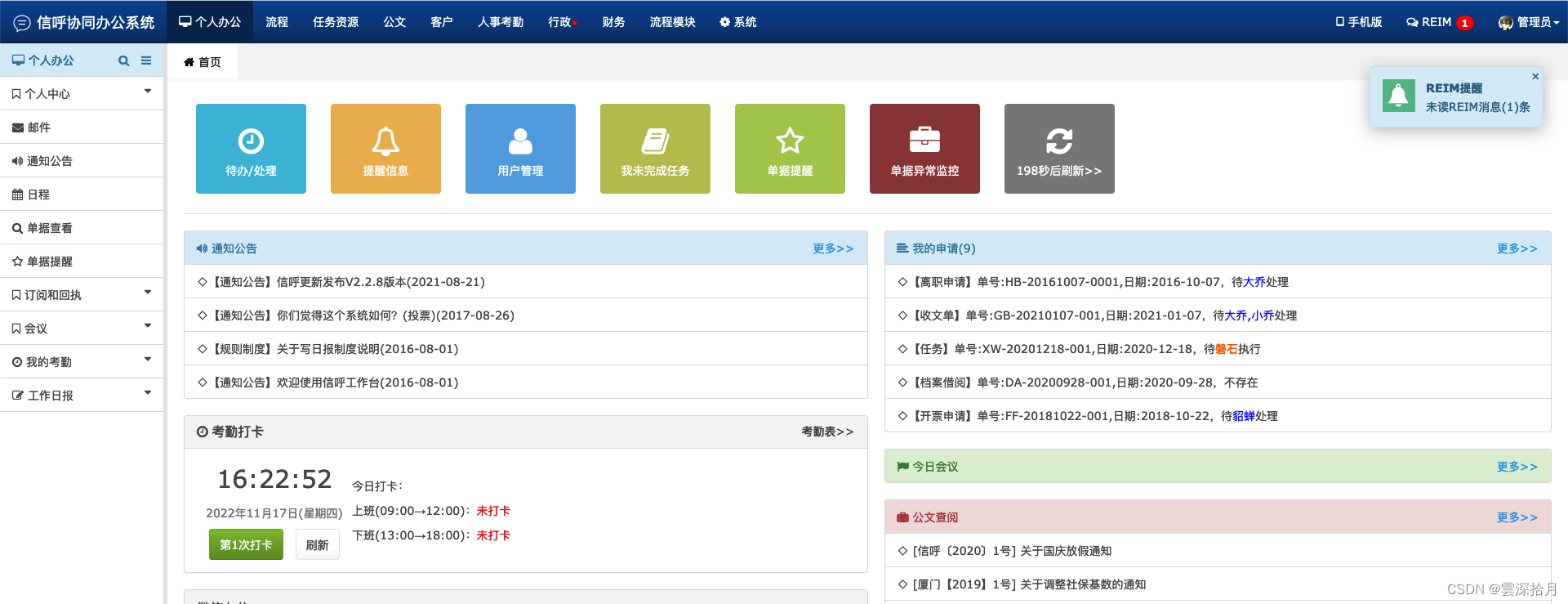1568x604 pixels.
Task: Open 单据查看 in the sidebar
Action: 82,228
